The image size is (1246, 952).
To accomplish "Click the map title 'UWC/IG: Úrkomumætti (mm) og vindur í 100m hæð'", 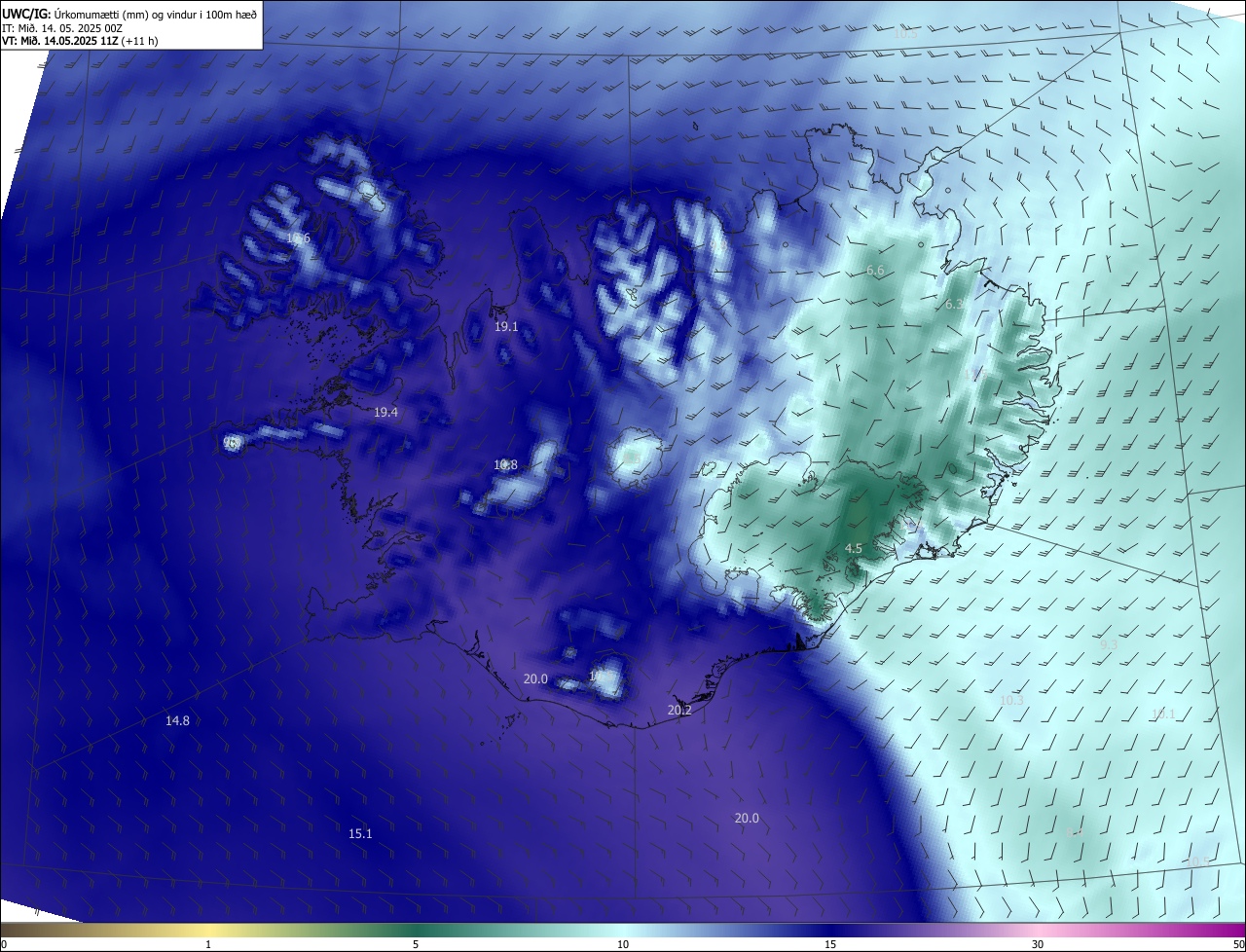I will pos(129,13).
